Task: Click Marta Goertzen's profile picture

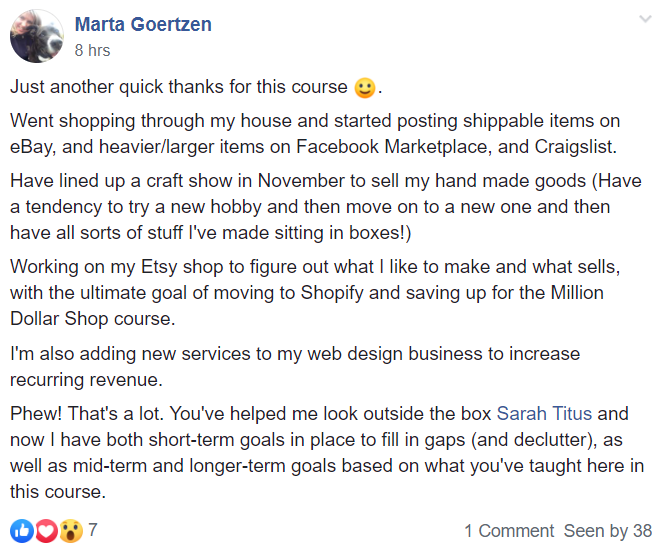Action: click(x=38, y=35)
